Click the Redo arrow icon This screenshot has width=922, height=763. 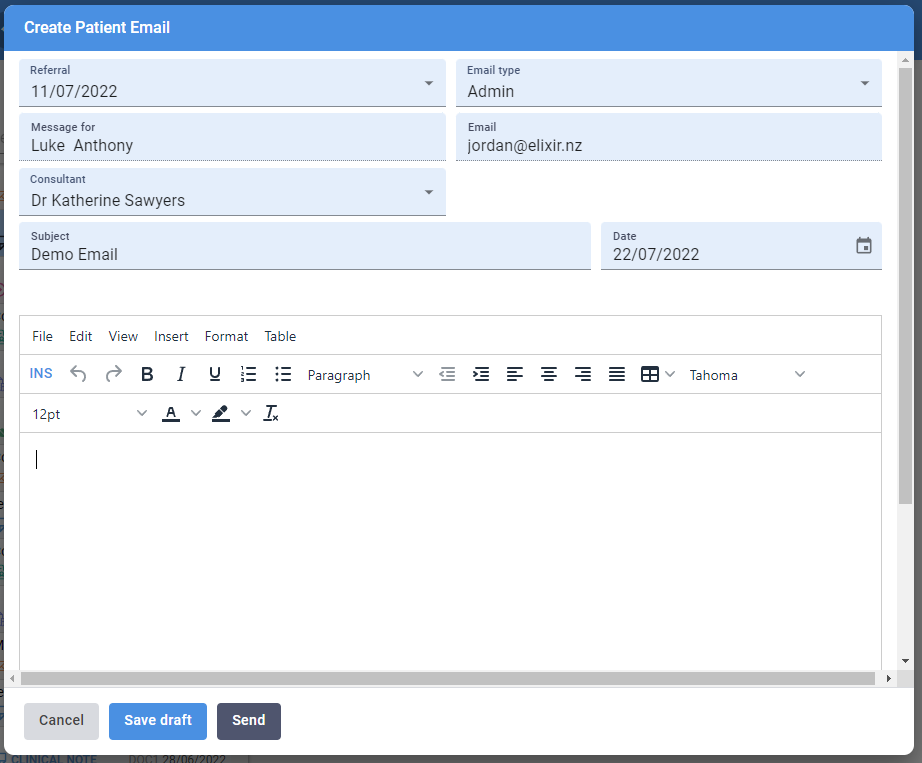pos(113,374)
